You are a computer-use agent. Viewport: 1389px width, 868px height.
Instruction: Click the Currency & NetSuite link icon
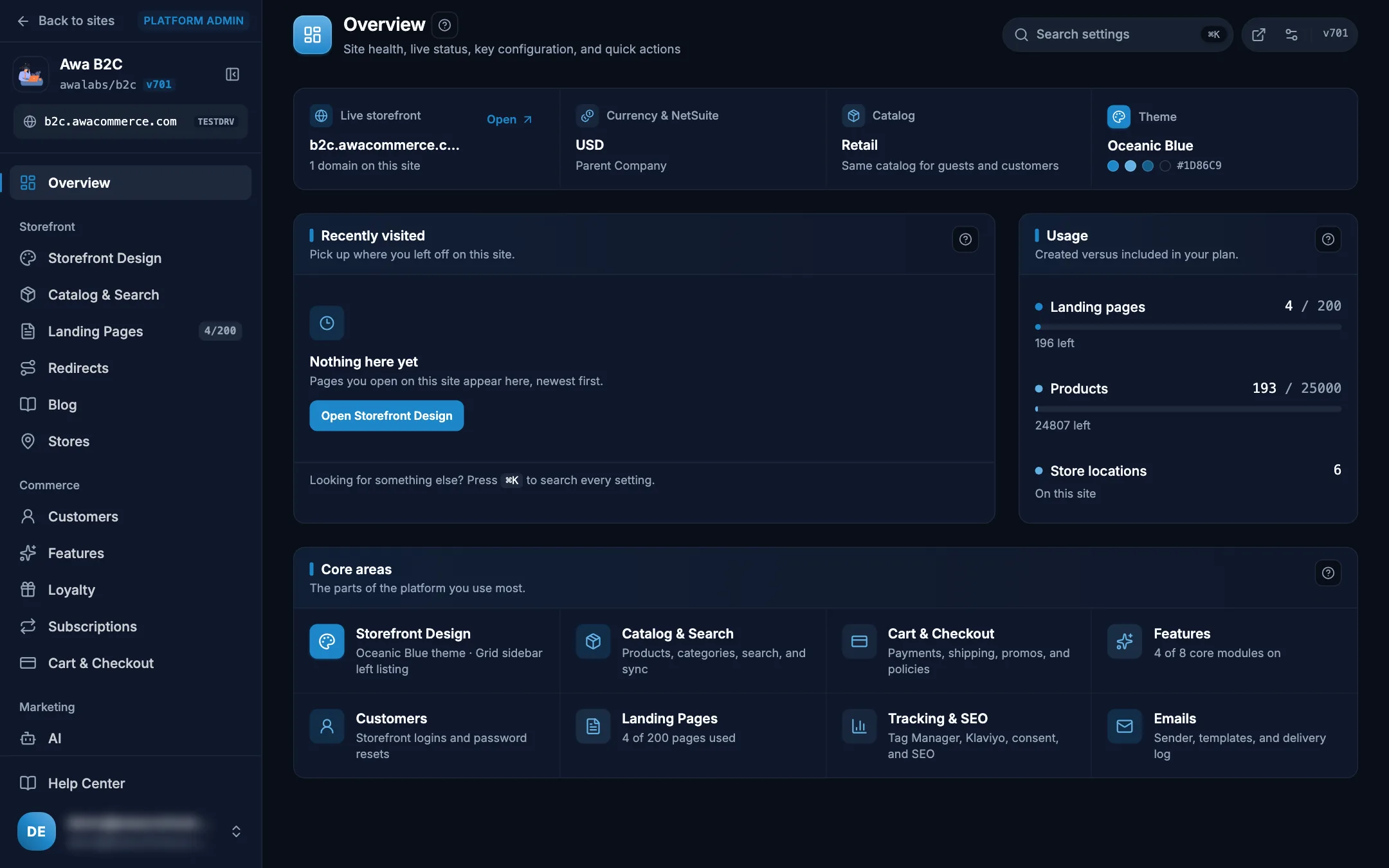point(587,116)
